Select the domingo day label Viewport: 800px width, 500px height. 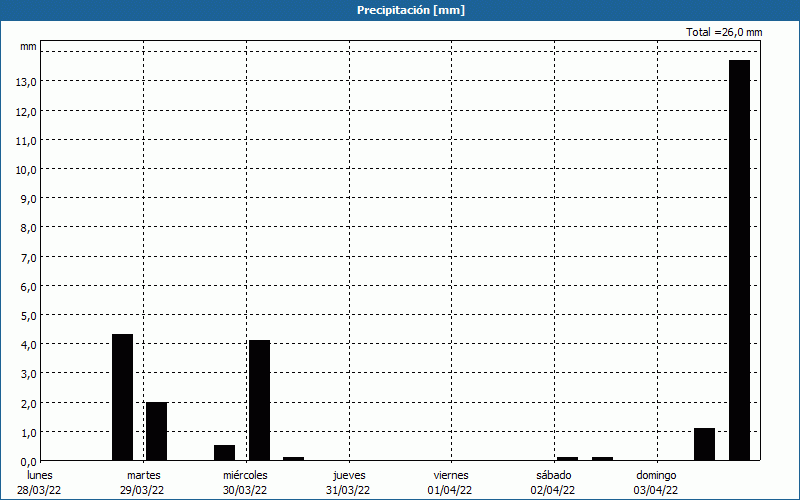point(657,476)
